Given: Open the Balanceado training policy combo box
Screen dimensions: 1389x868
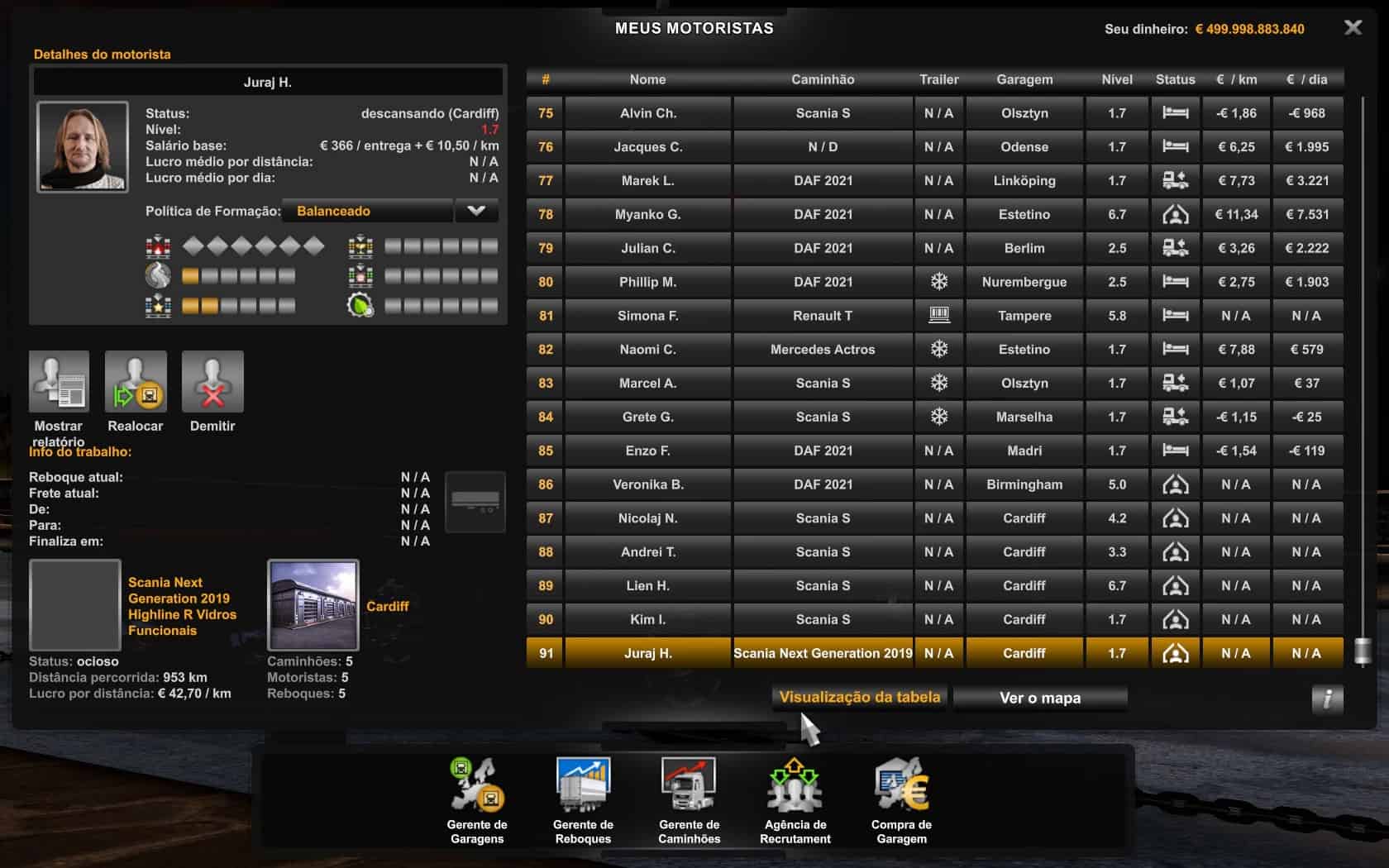Looking at the screenshot, I should tap(368, 211).
